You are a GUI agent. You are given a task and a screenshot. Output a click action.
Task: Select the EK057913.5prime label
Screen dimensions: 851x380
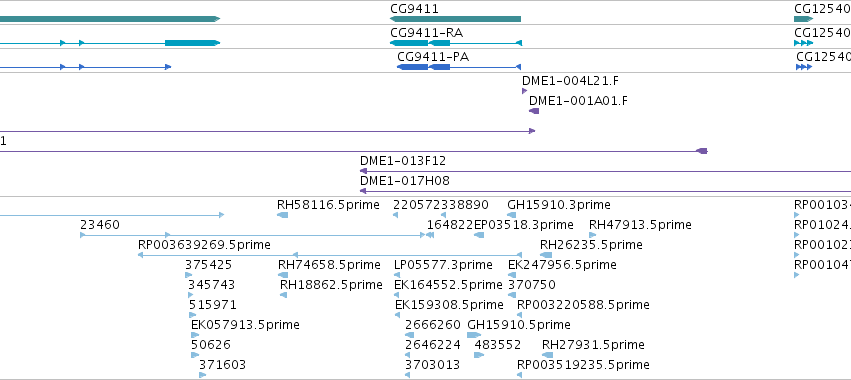coord(245,325)
